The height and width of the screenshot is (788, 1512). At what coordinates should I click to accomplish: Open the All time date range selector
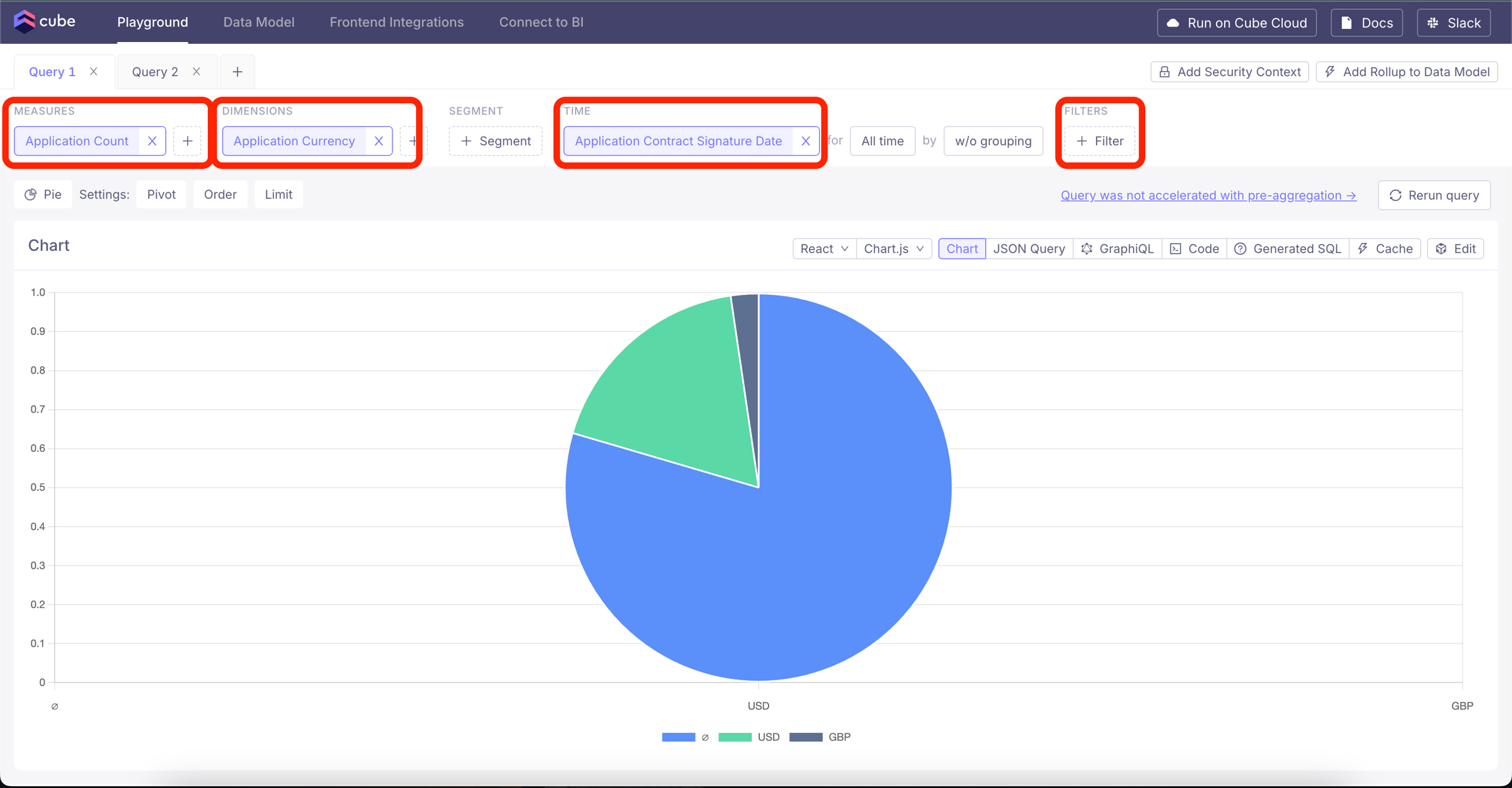[882, 141]
